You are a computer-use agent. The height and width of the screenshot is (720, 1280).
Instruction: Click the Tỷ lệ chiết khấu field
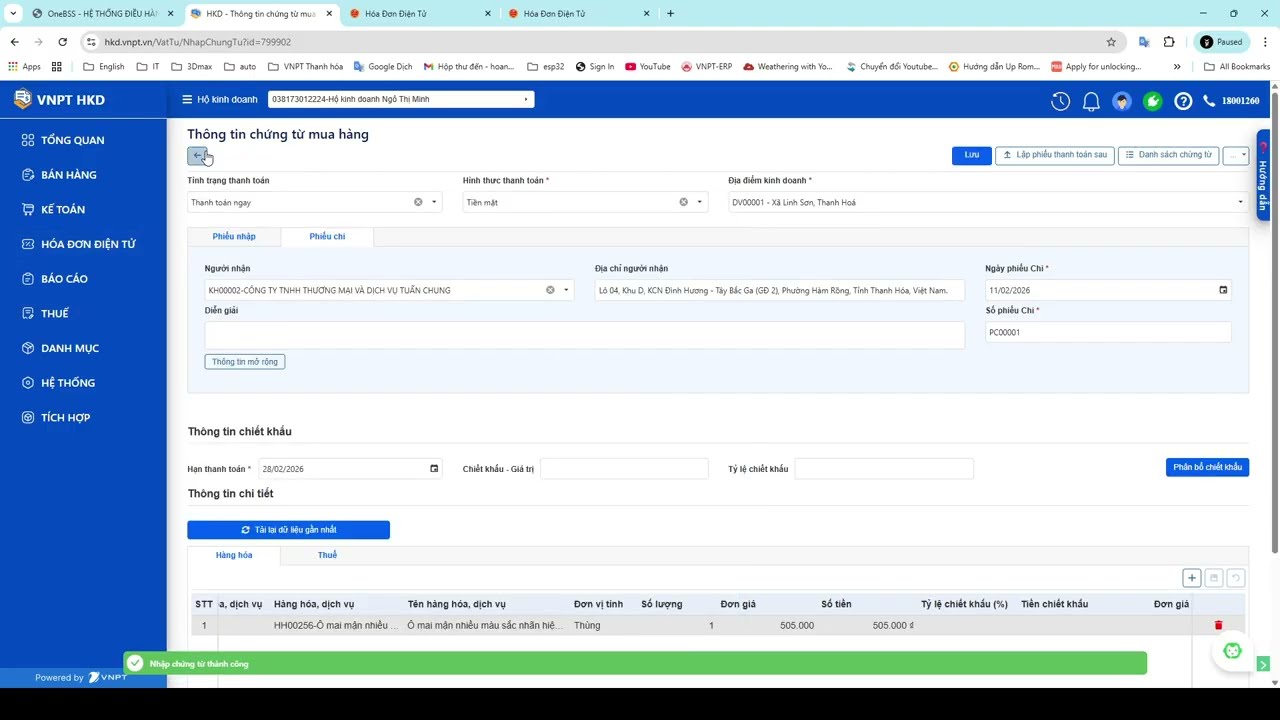pos(884,468)
